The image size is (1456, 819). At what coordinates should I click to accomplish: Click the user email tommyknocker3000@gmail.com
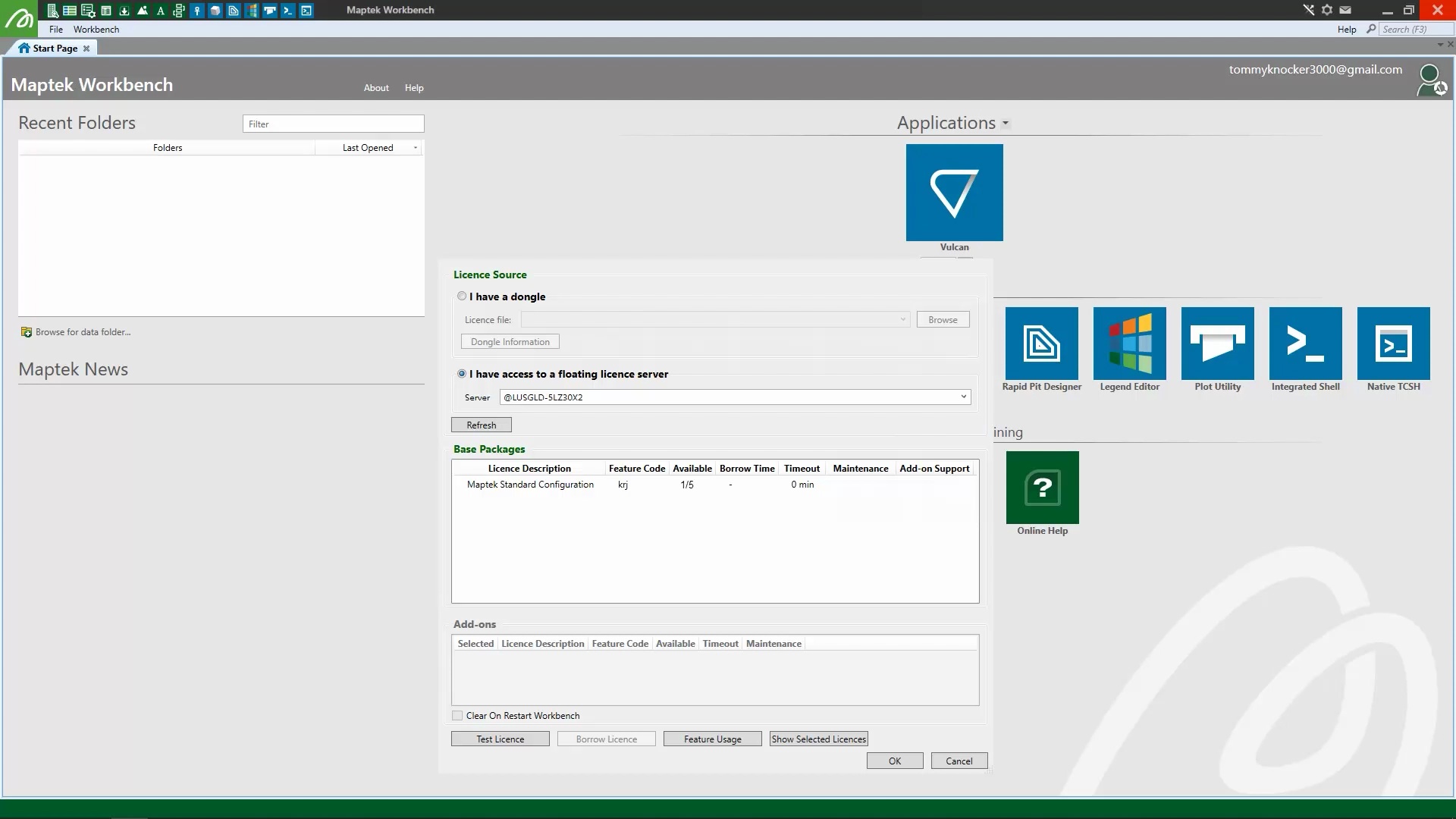pyautogui.click(x=1316, y=70)
